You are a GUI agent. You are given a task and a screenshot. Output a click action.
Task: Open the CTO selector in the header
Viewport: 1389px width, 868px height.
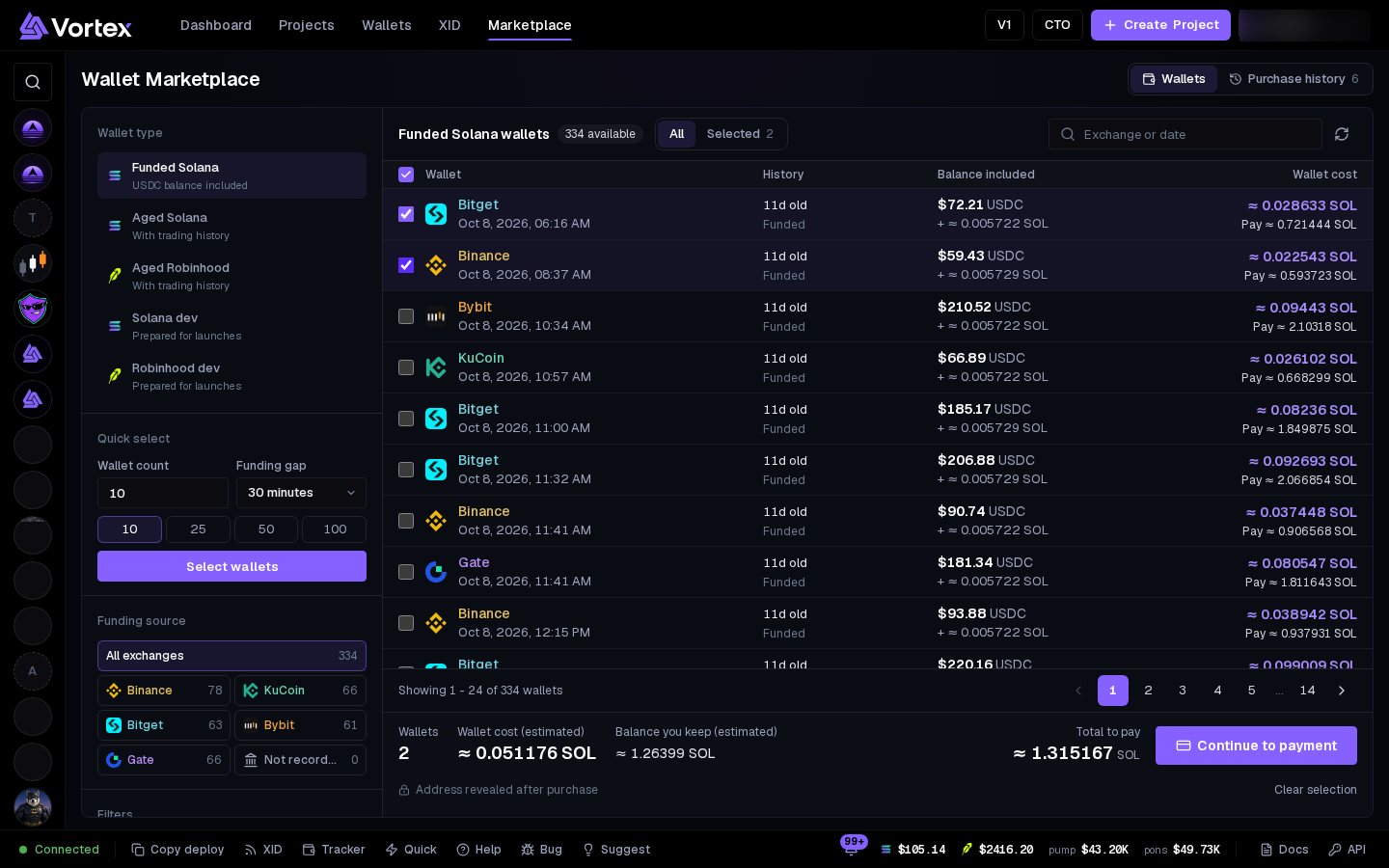[1057, 25]
